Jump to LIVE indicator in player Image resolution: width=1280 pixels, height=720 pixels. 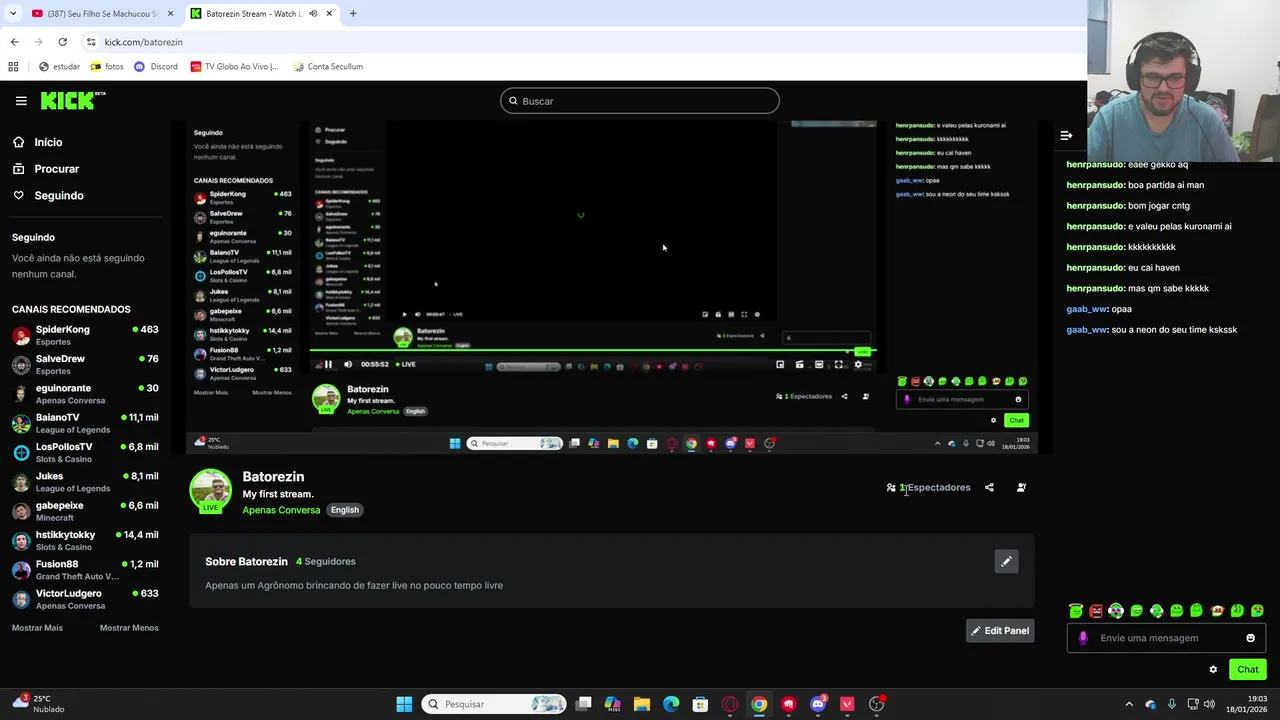pyautogui.click(x=405, y=364)
